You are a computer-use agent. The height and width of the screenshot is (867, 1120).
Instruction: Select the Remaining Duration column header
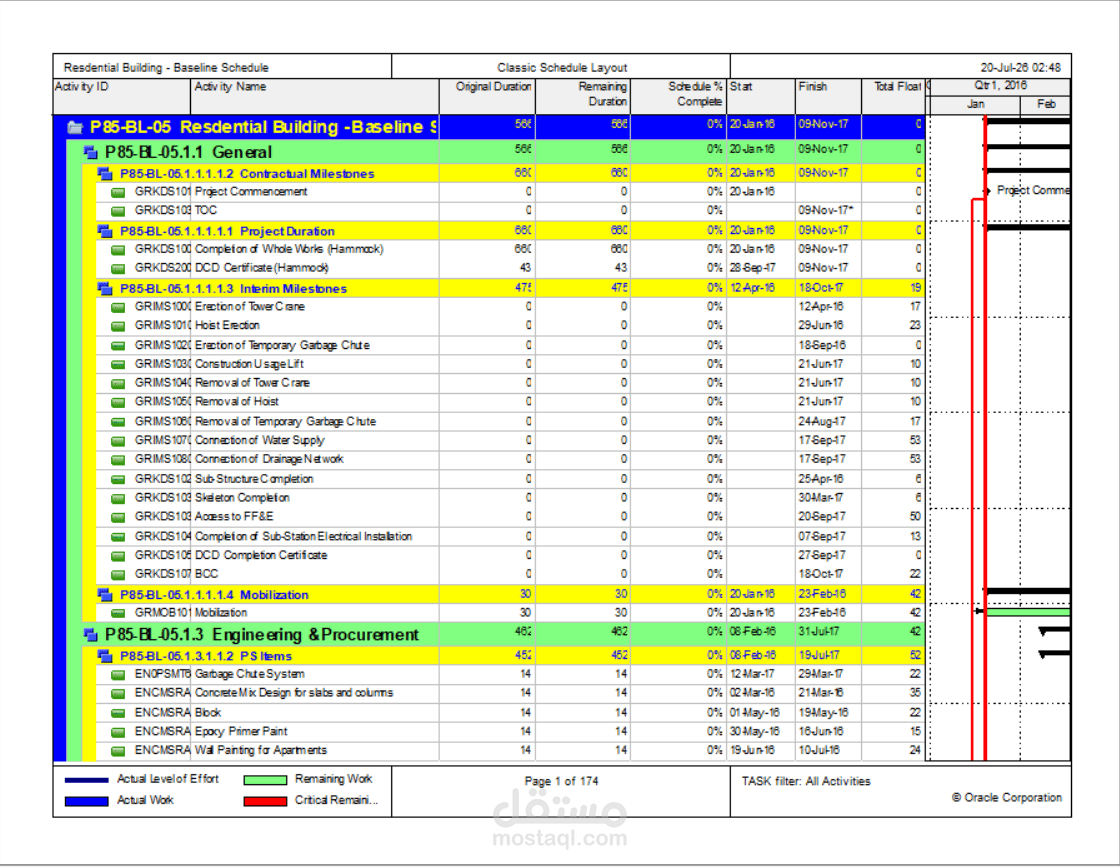(583, 96)
